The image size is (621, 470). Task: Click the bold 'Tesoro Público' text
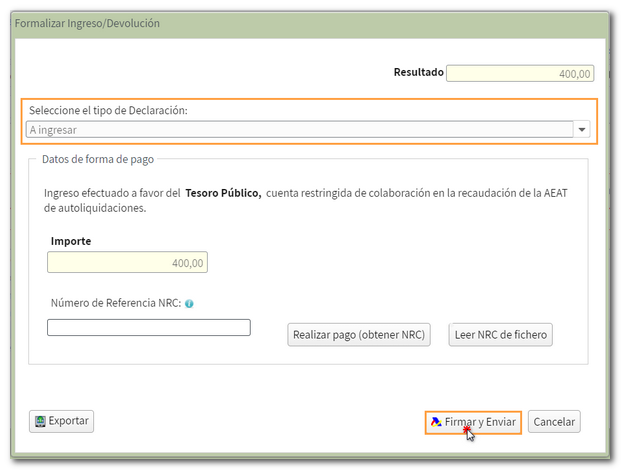[223, 193]
